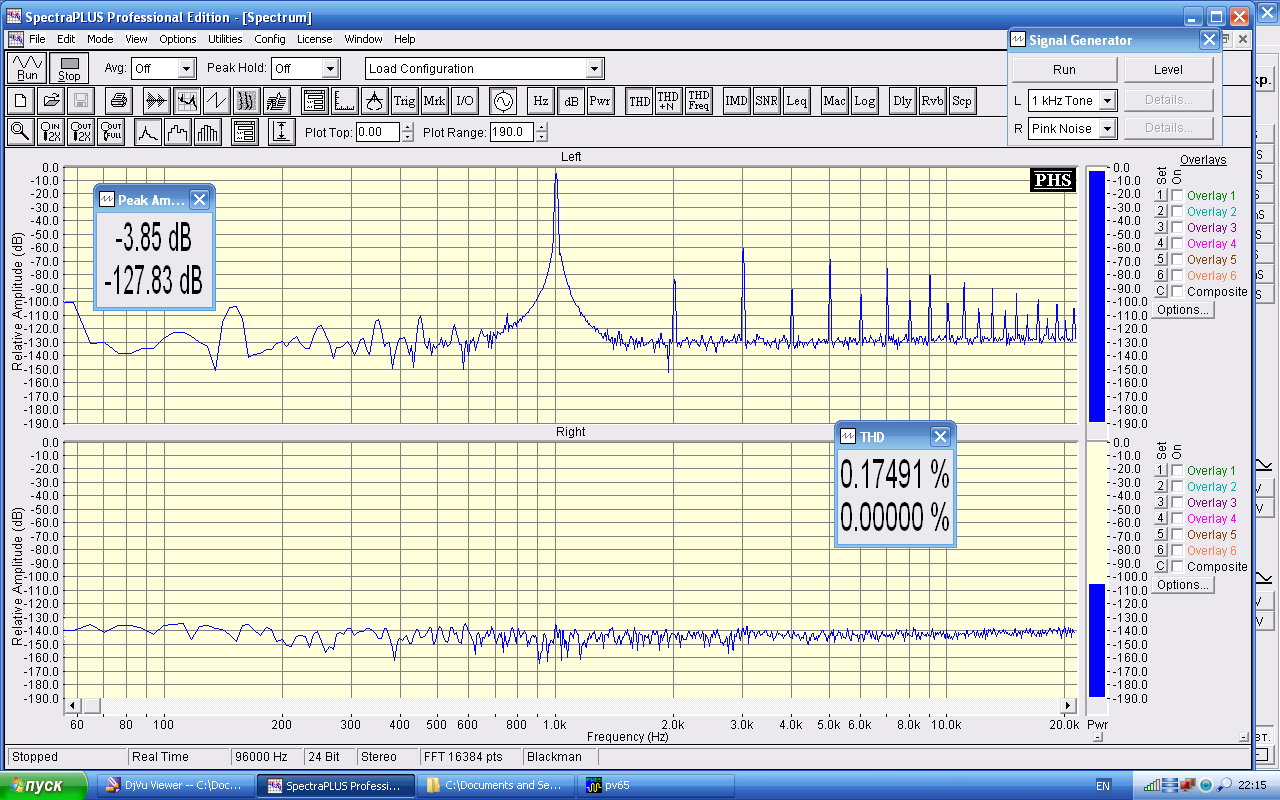The height and width of the screenshot is (800, 1280).
Task: Toggle the IMD measurement icon
Action: 736,101
